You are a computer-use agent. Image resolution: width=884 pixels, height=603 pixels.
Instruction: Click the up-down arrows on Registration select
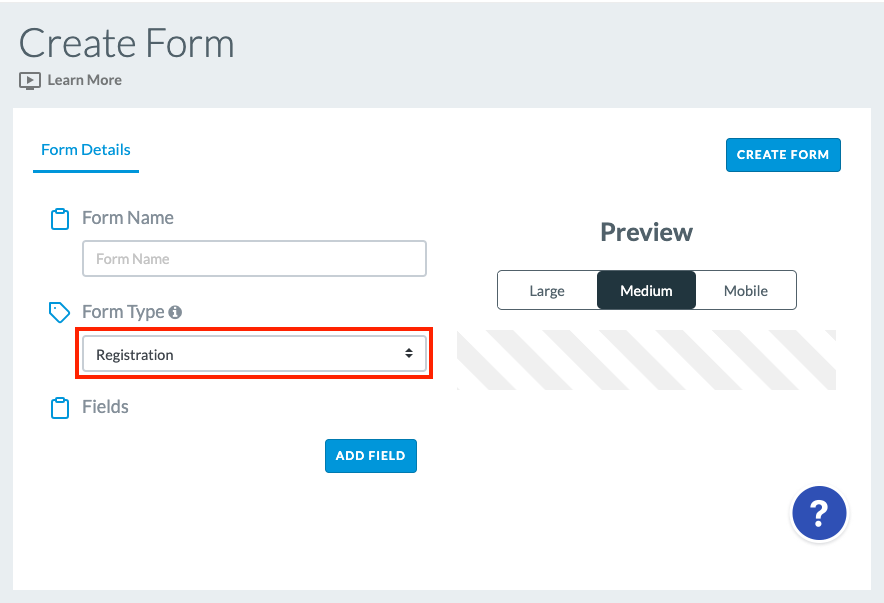click(409, 353)
